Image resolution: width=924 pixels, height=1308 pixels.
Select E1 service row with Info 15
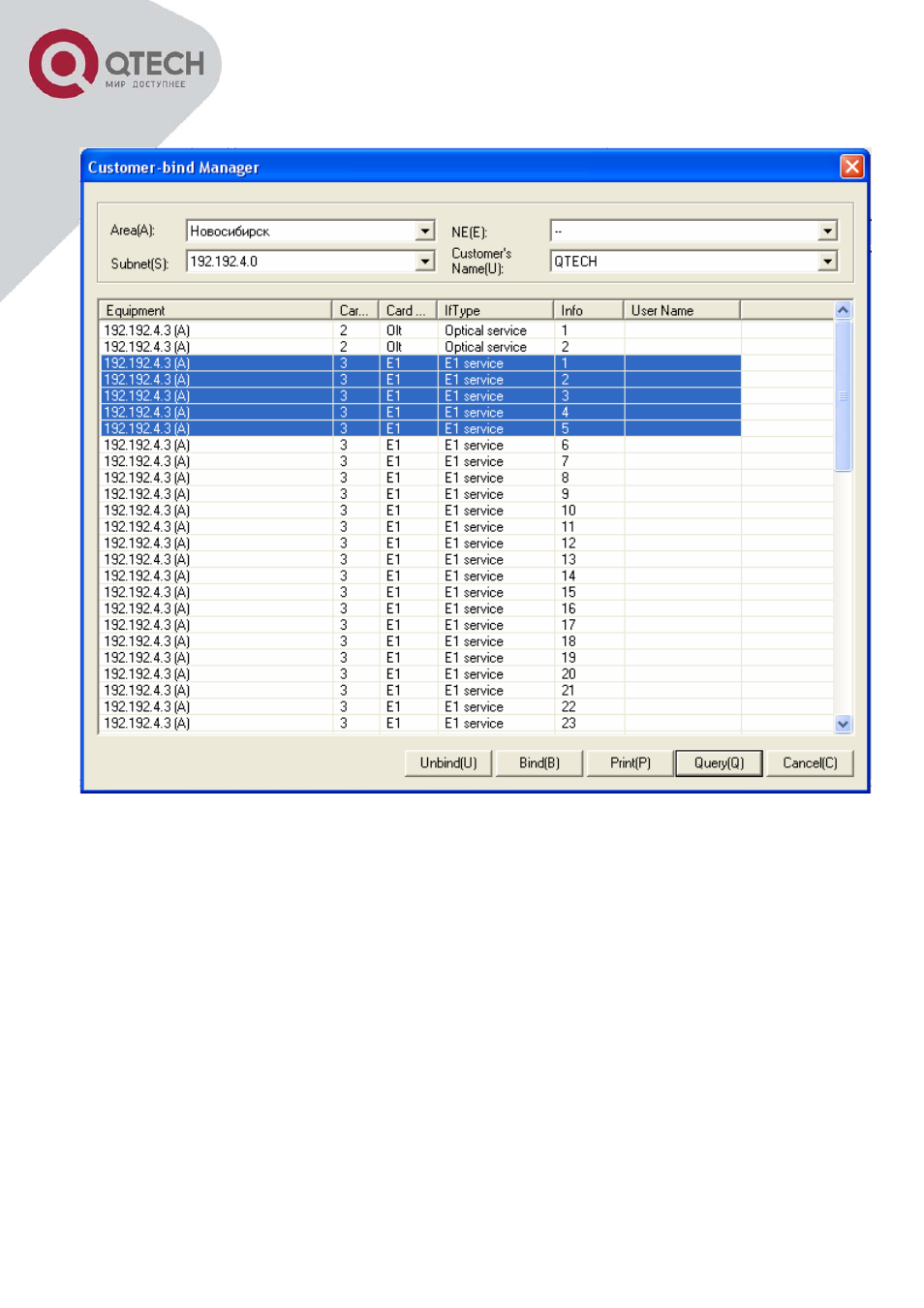(x=420, y=592)
